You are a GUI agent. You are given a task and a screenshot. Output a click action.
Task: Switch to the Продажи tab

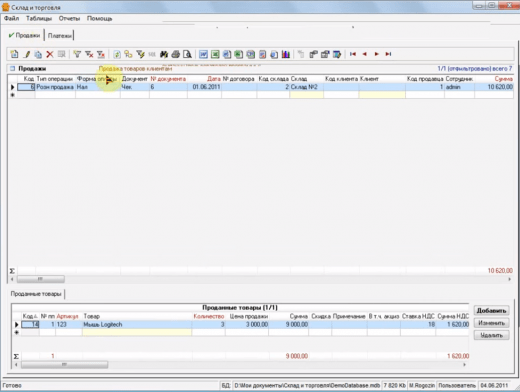[x=25, y=35]
